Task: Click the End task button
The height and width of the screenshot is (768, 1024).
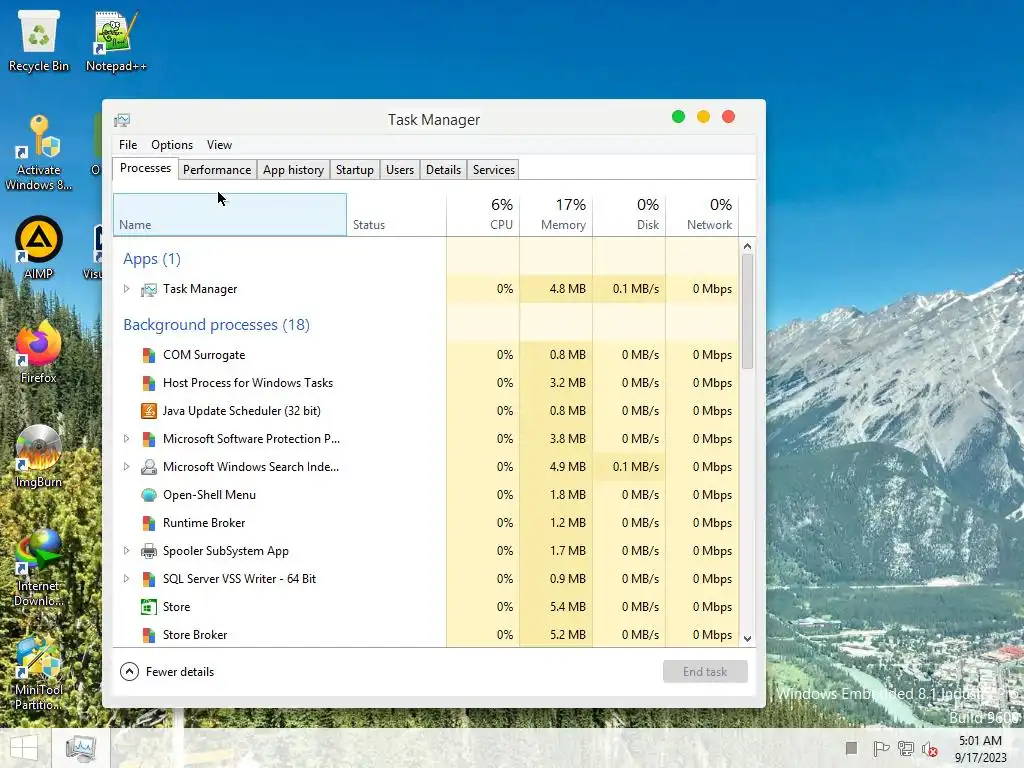Action: [x=705, y=671]
